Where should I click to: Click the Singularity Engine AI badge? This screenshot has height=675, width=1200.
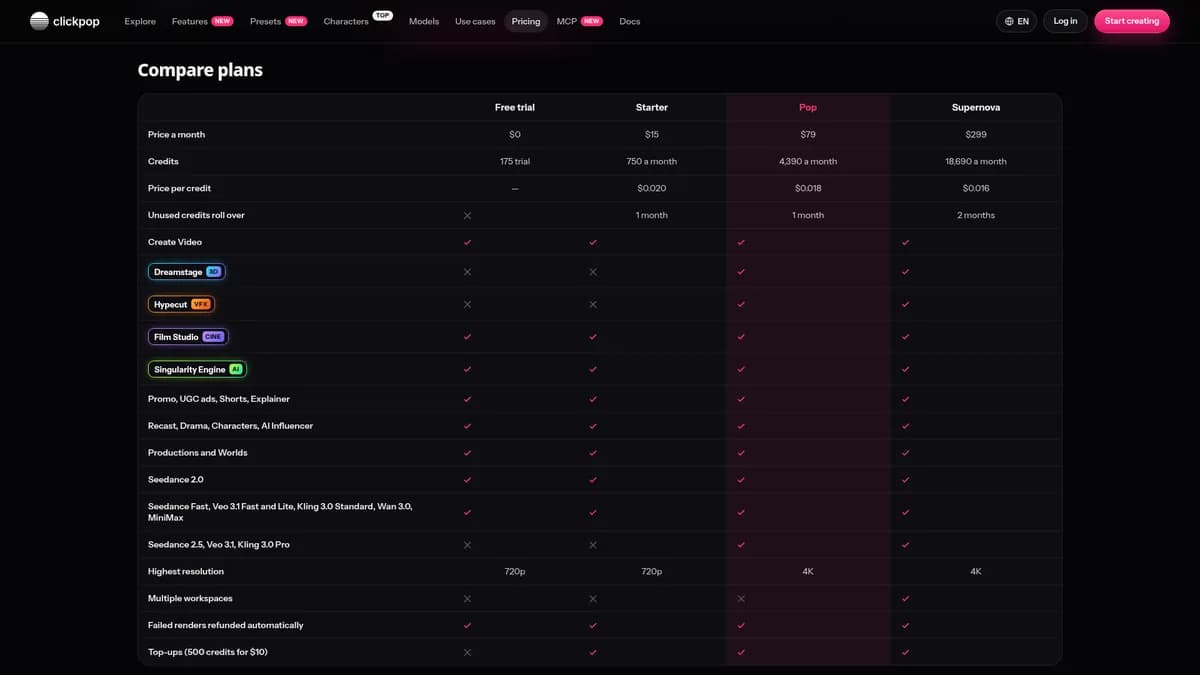(x=198, y=369)
